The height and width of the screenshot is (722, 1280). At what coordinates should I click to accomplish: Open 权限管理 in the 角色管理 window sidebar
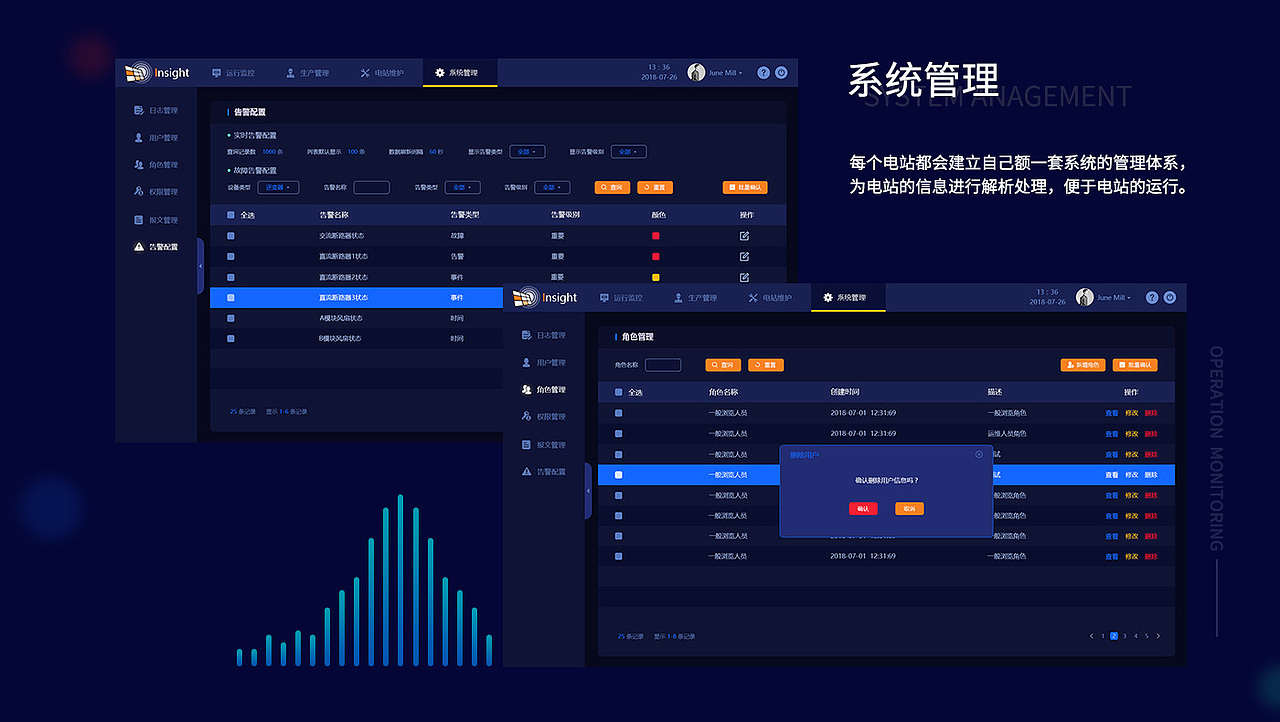pyautogui.click(x=544, y=417)
